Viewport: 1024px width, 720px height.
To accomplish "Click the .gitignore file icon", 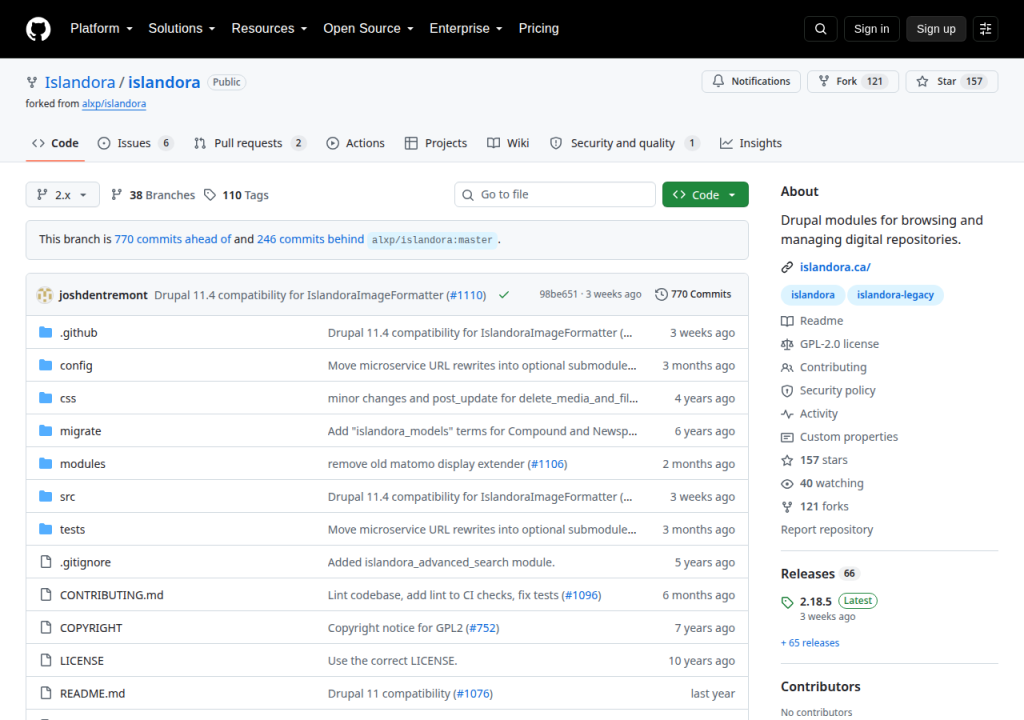I will [45, 561].
